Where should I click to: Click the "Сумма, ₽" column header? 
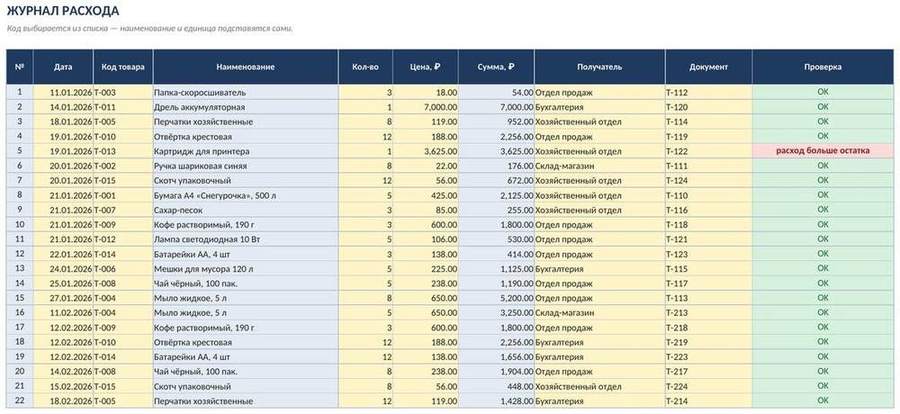496,67
